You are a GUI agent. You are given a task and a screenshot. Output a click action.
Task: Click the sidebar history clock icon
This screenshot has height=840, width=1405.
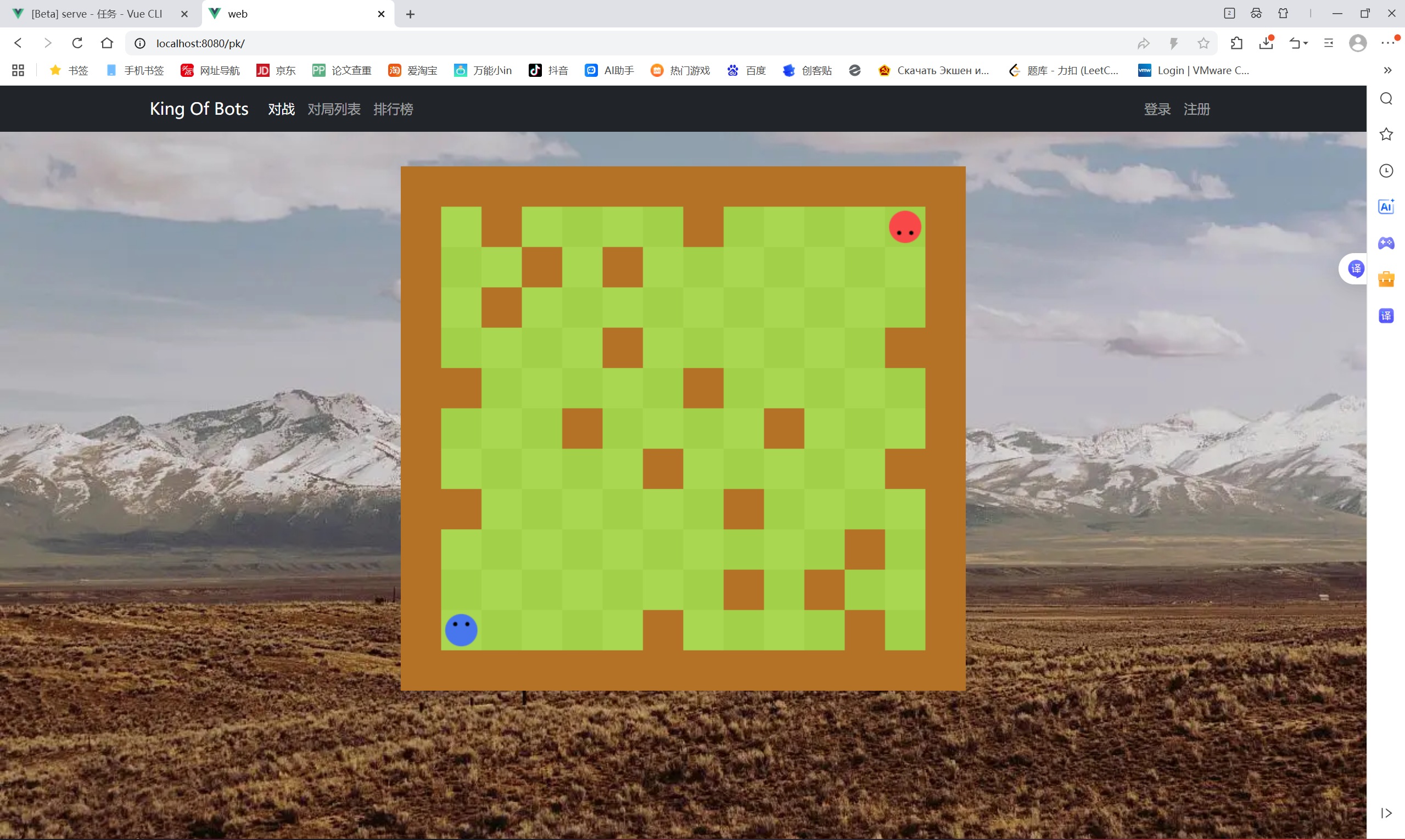1386,170
